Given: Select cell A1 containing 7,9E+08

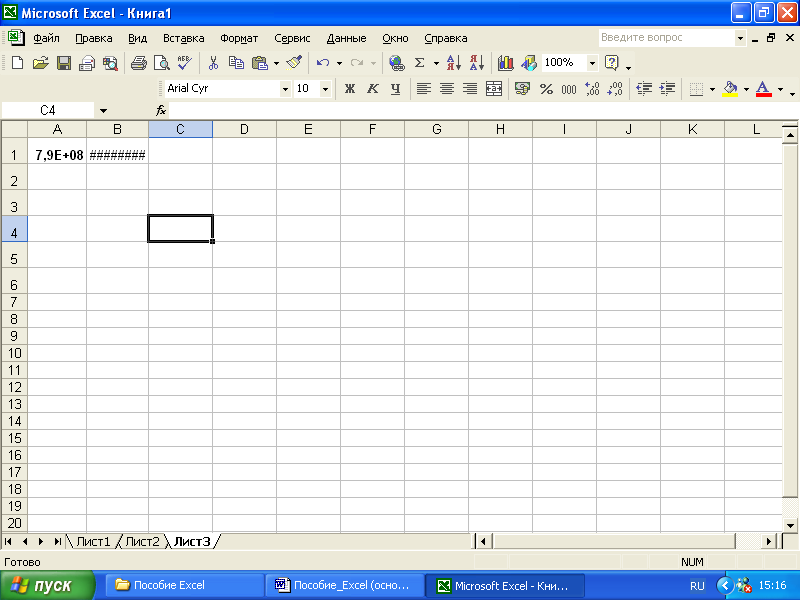Looking at the screenshot, I should pos(57,151).
